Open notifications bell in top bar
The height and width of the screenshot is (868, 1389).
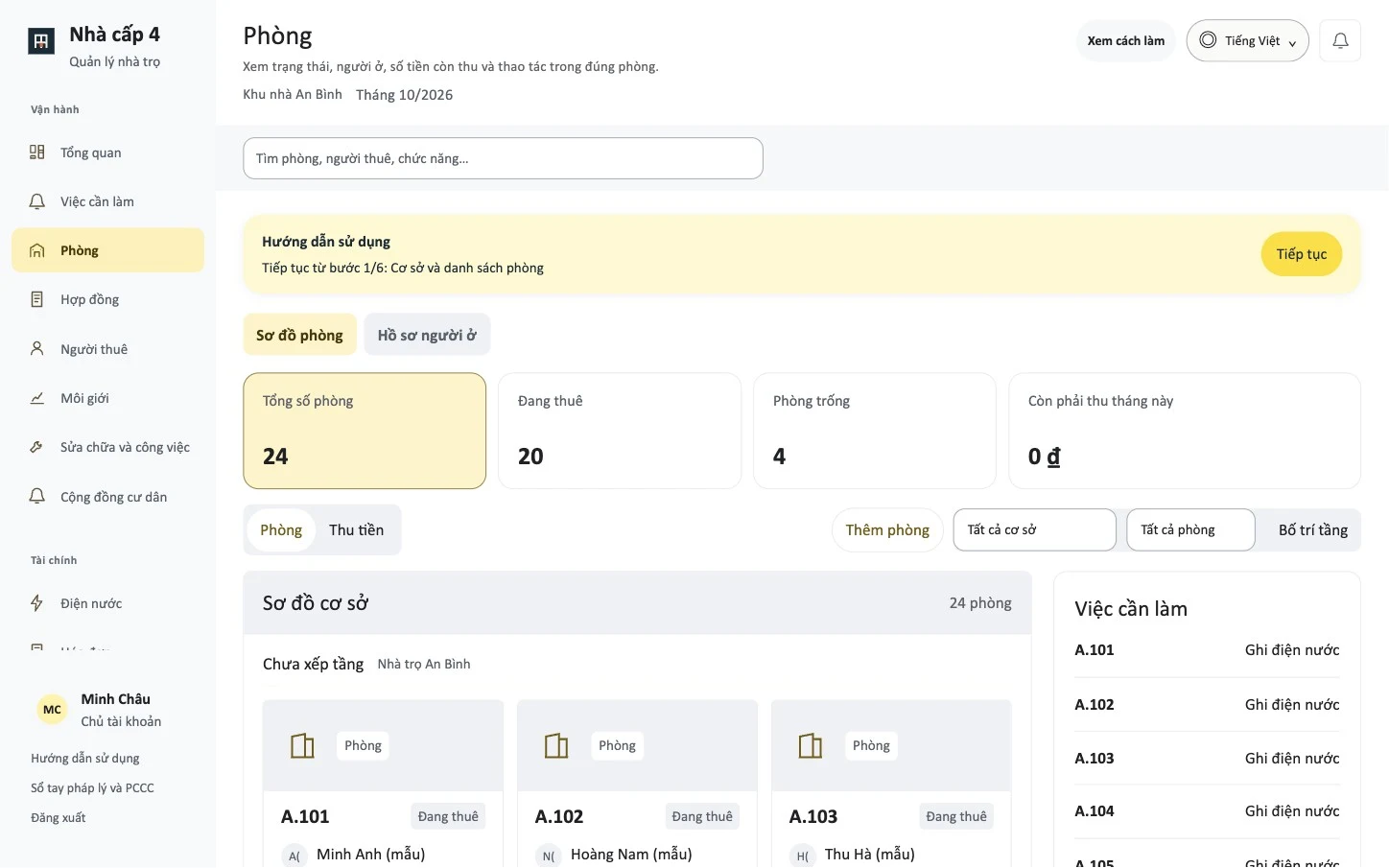coord(1340,40)
